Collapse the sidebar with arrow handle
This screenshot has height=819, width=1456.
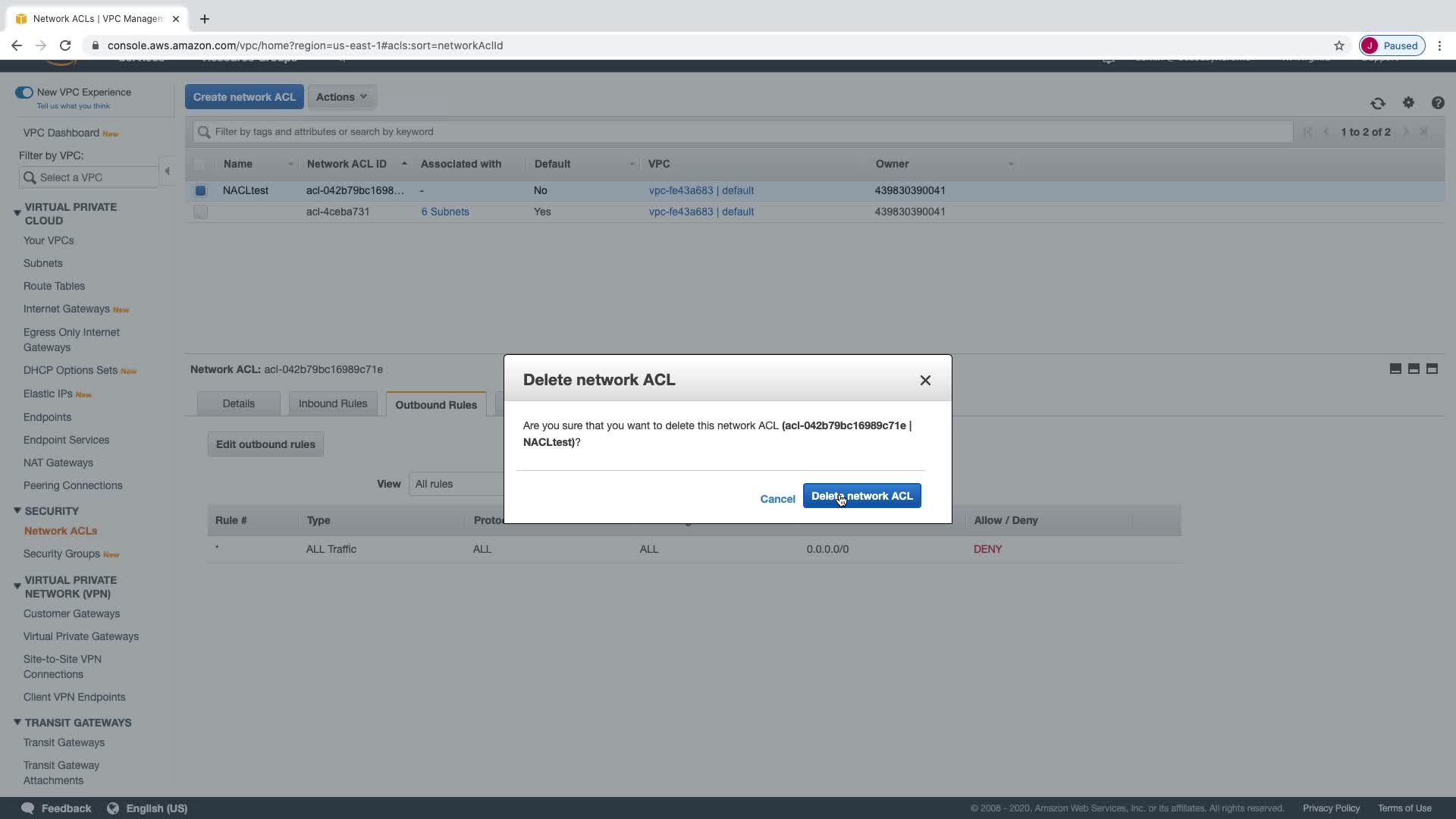[x=168, y=171]
